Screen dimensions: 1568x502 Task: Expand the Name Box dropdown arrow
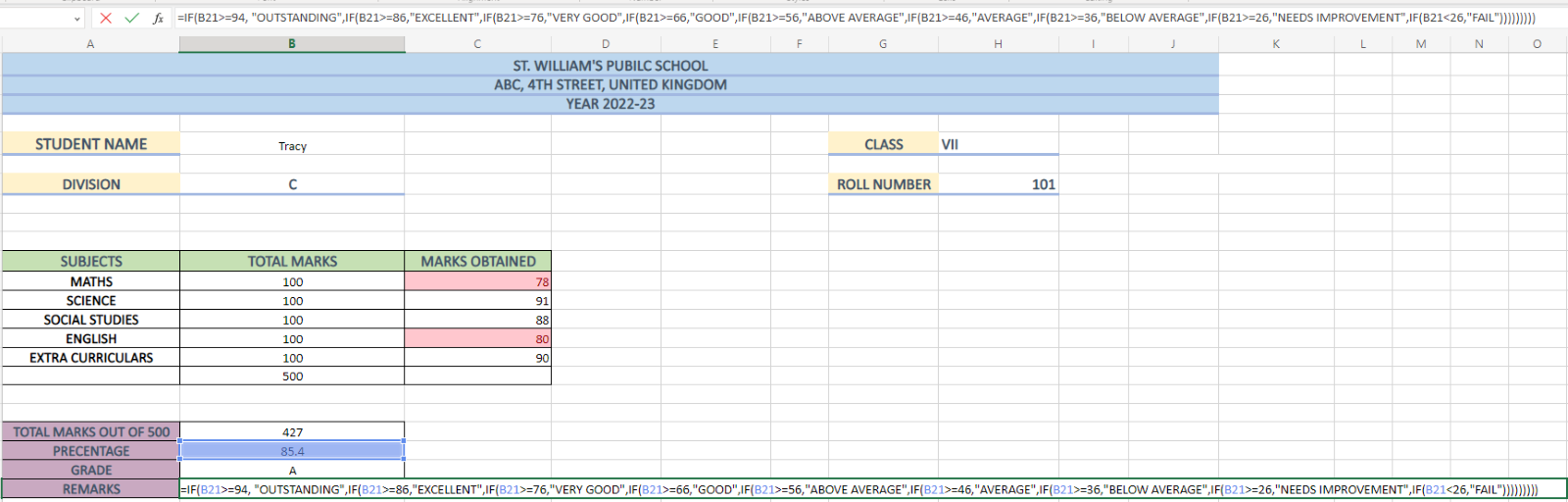tap(77, 19)
